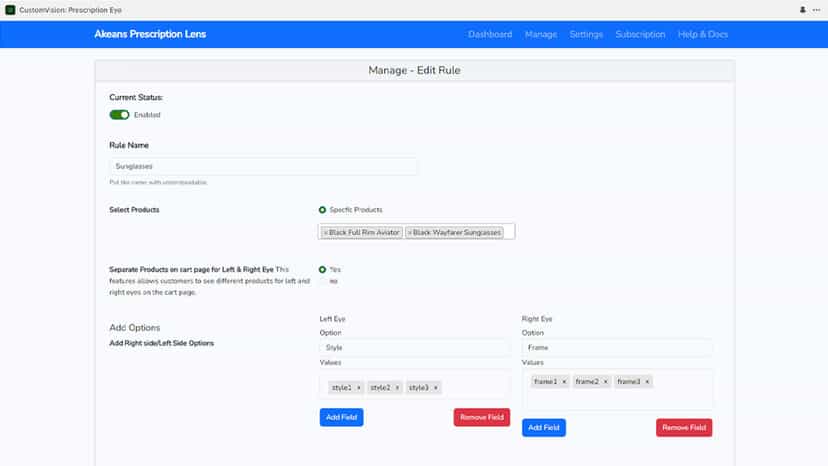Remove the style3 value tag
828x466 pixels.
pyautogui.click(x=436, y=388)
